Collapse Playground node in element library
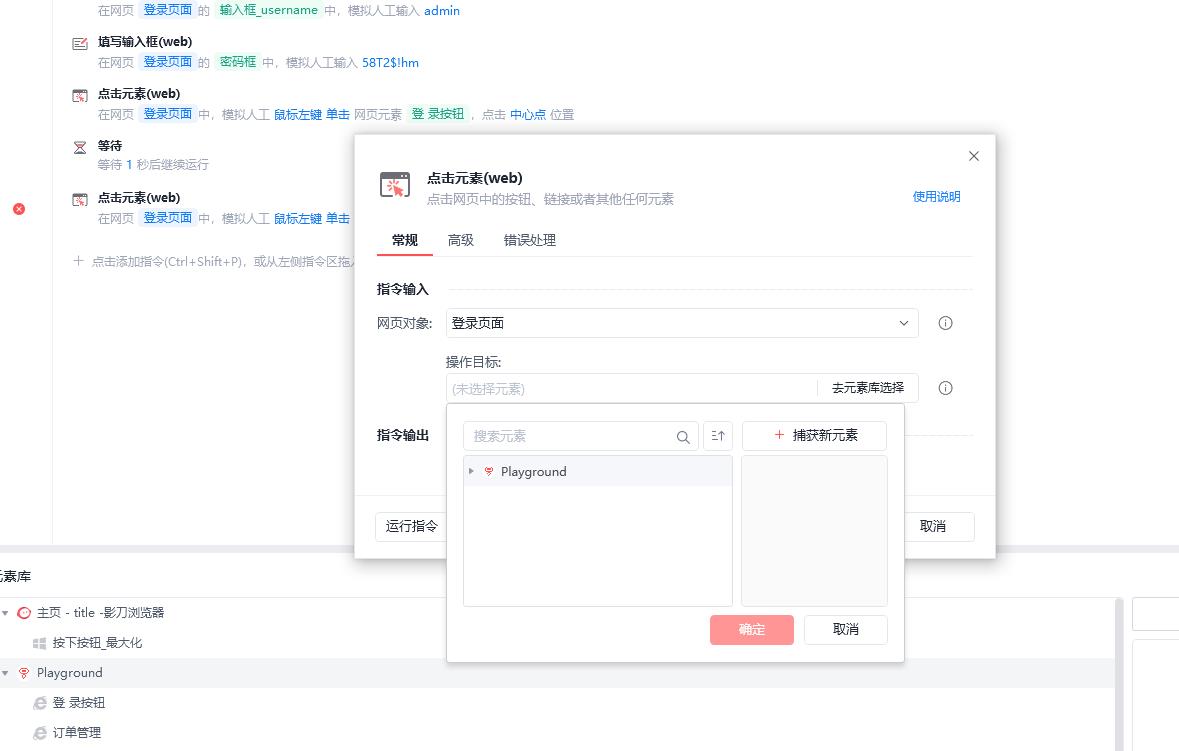This screenshot has width=1179, height=751. (6, 673)
